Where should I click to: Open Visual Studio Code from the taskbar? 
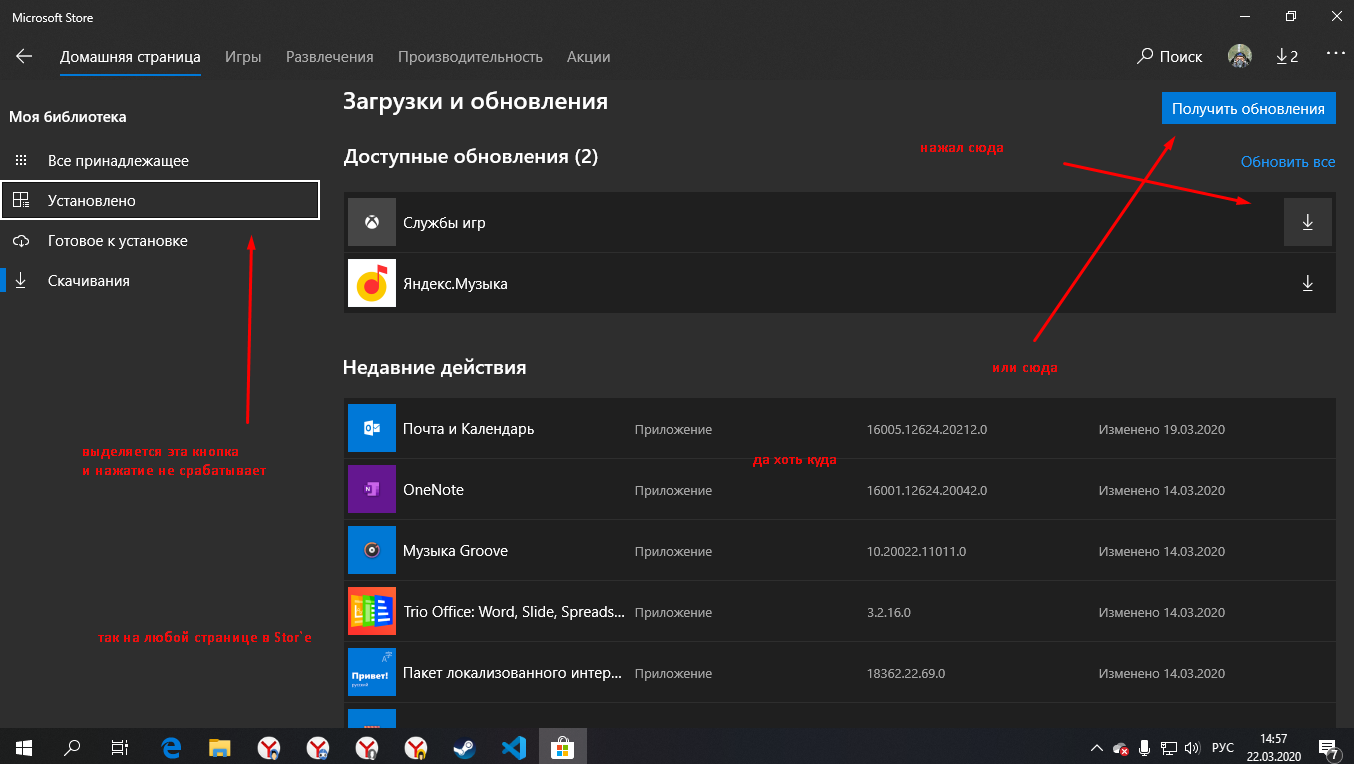coord(514,747)
